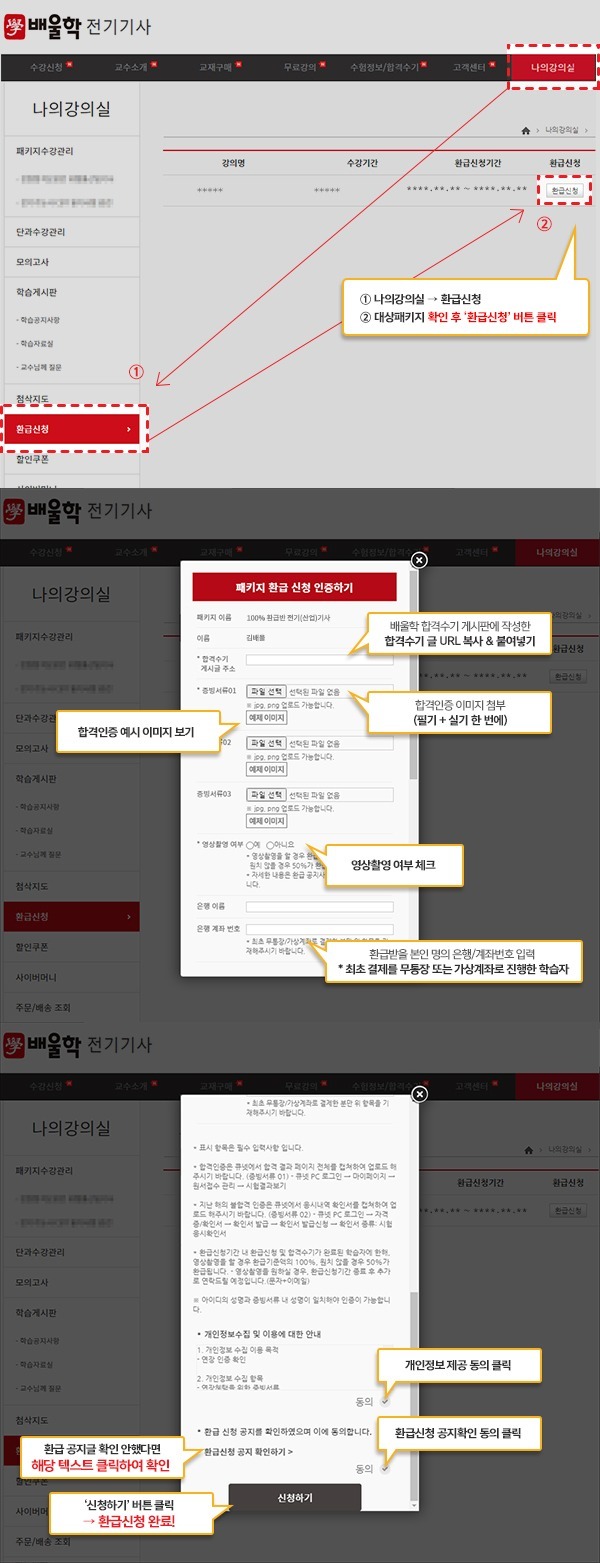Click 파일 선택 for 증빙서류01
The height and width of the screenshot is (1563, 600).
tap(265, 691)
